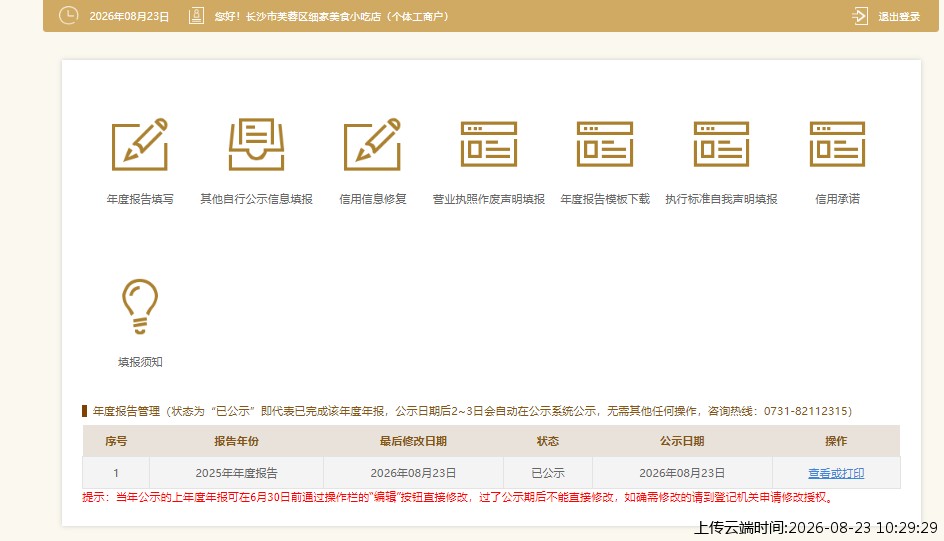Open the 信用承诺 form icon

coord(837,144)
